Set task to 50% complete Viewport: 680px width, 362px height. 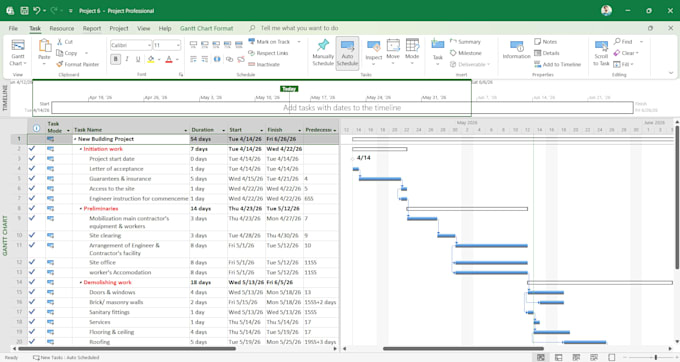[x=216, y=44]
